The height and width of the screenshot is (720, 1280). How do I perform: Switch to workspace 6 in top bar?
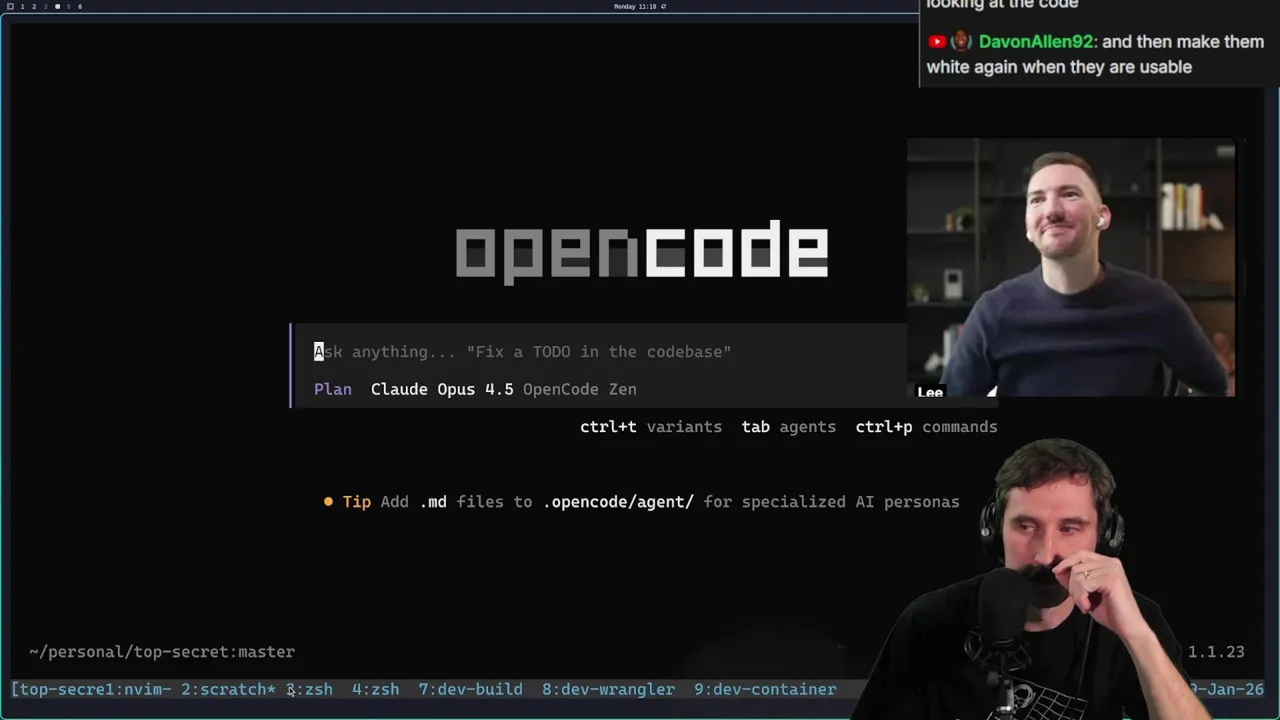(x=80, y=6)
